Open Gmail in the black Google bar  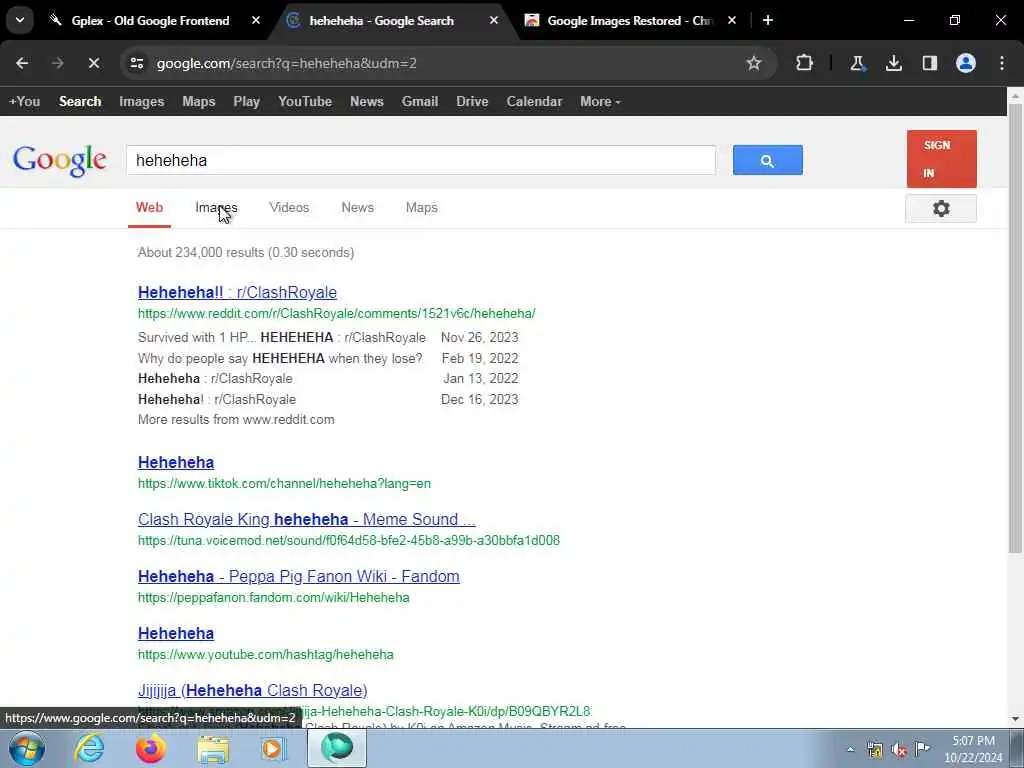pos(420,102)
